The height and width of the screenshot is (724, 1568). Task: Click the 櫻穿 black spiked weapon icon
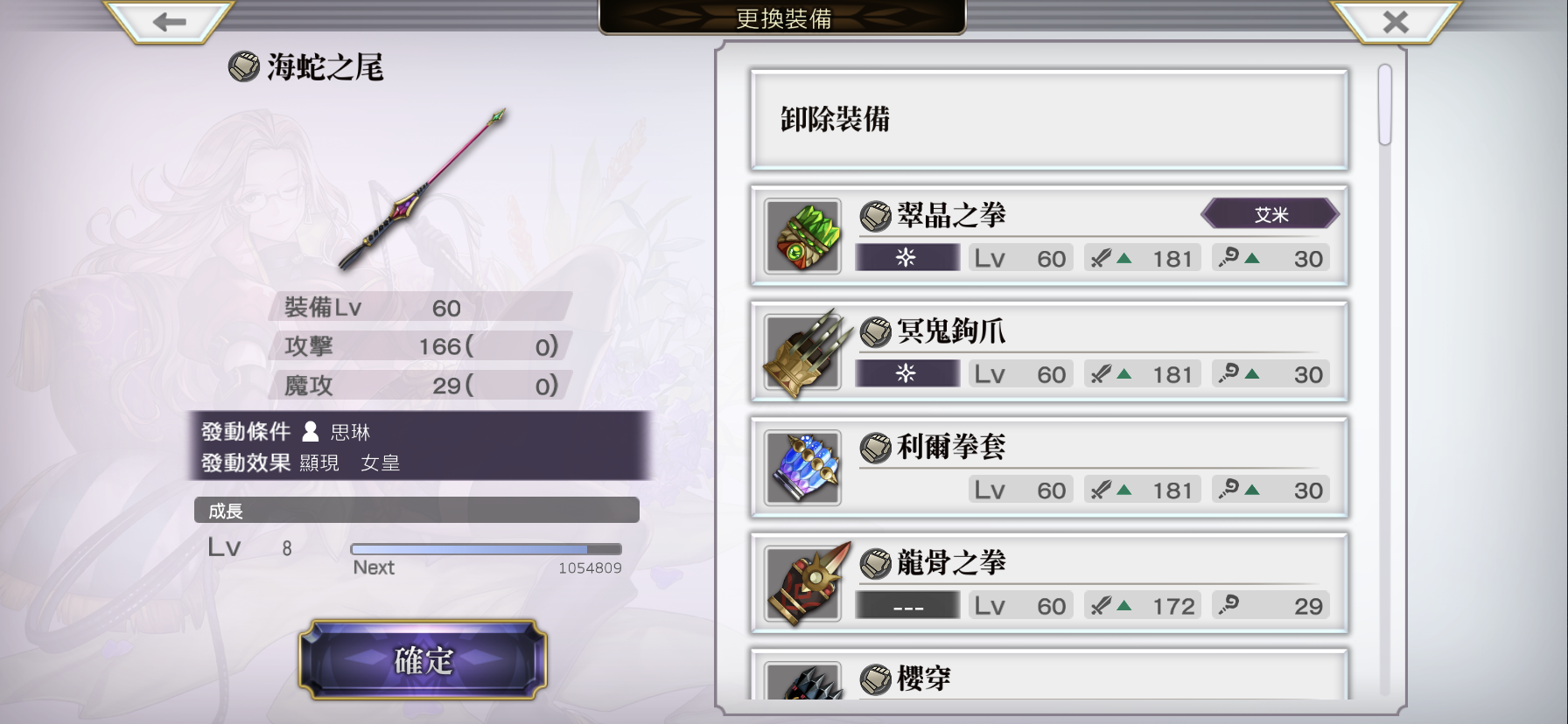[802, 681]
